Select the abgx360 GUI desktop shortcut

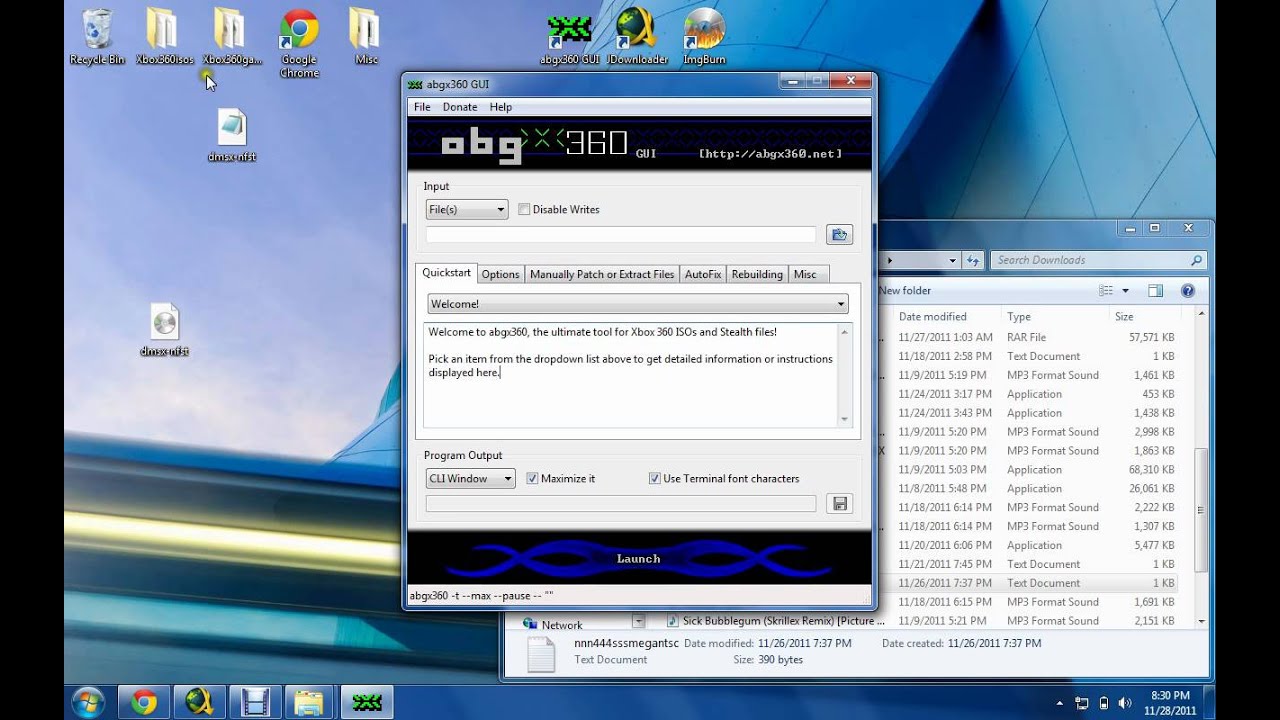[569, 37]
